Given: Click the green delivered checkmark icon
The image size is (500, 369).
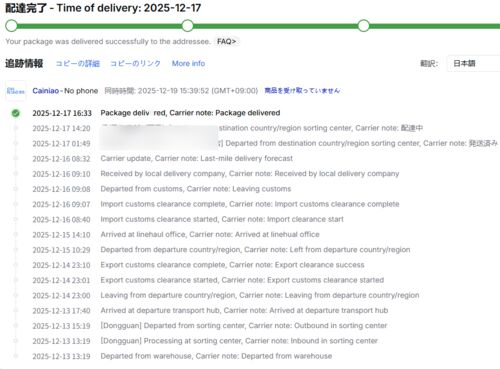Looking at the screenshot, I should pos(15,113).
